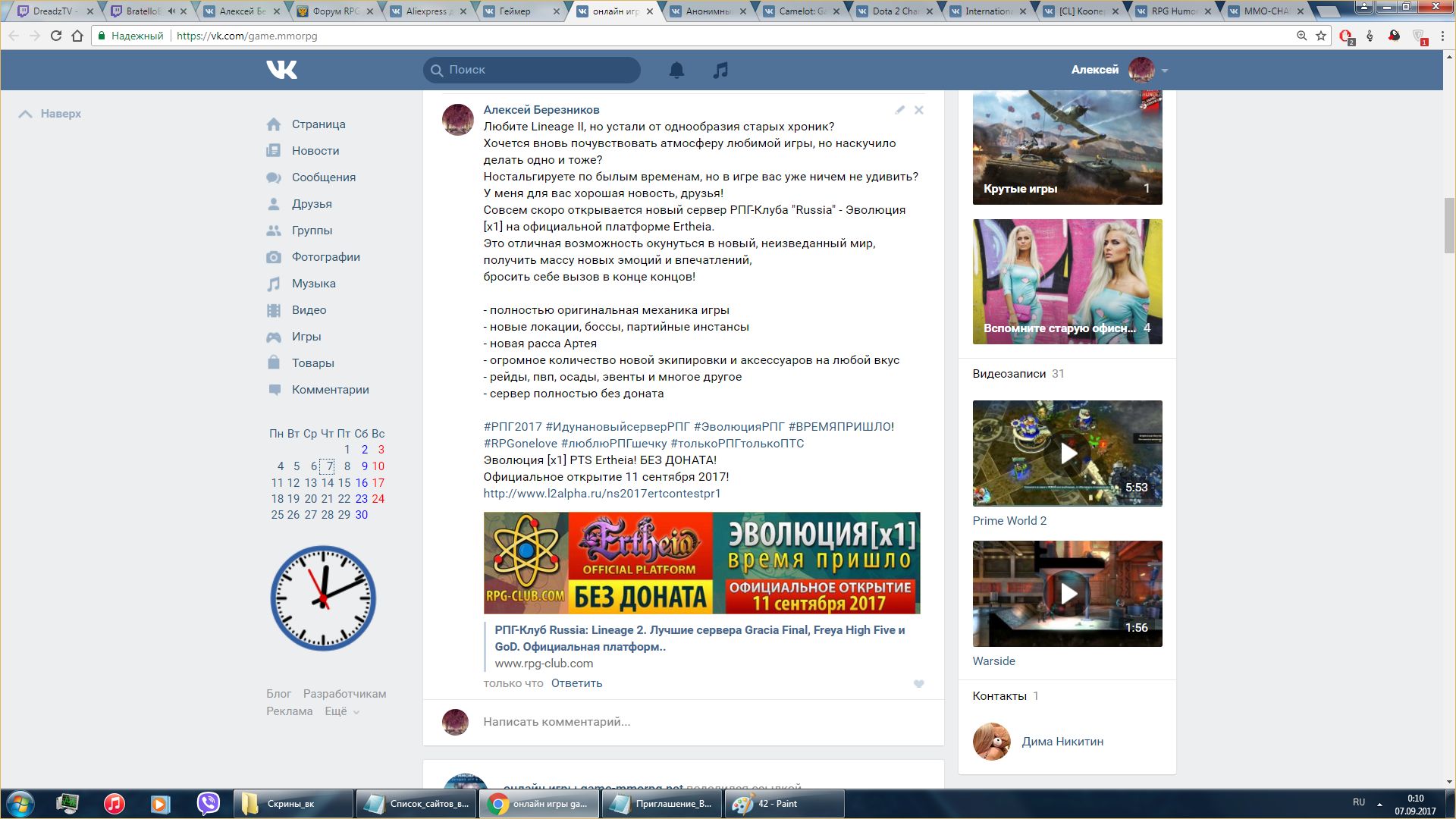Click the Музыка note icon in sidebar
This screenshot has width=1456, height=819.
click(274, 284)
